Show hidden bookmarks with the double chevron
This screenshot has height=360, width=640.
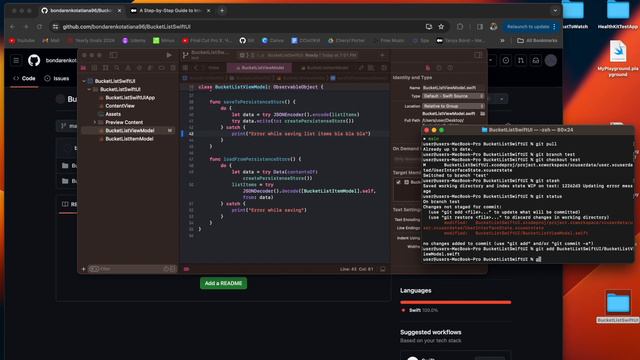502,40
